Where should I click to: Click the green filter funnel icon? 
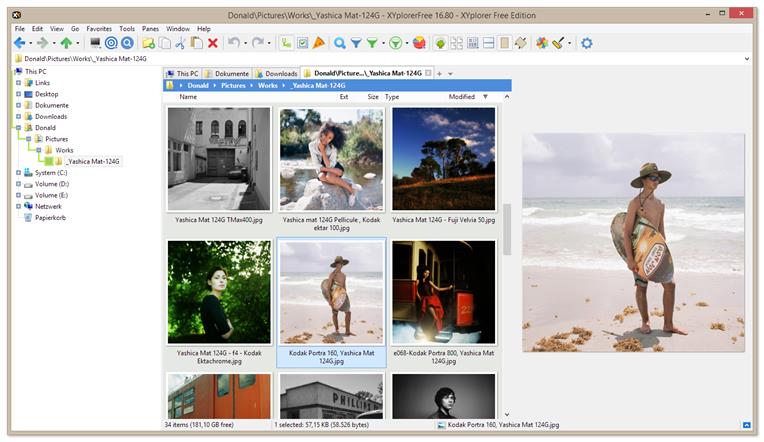[x=372, y=43]
